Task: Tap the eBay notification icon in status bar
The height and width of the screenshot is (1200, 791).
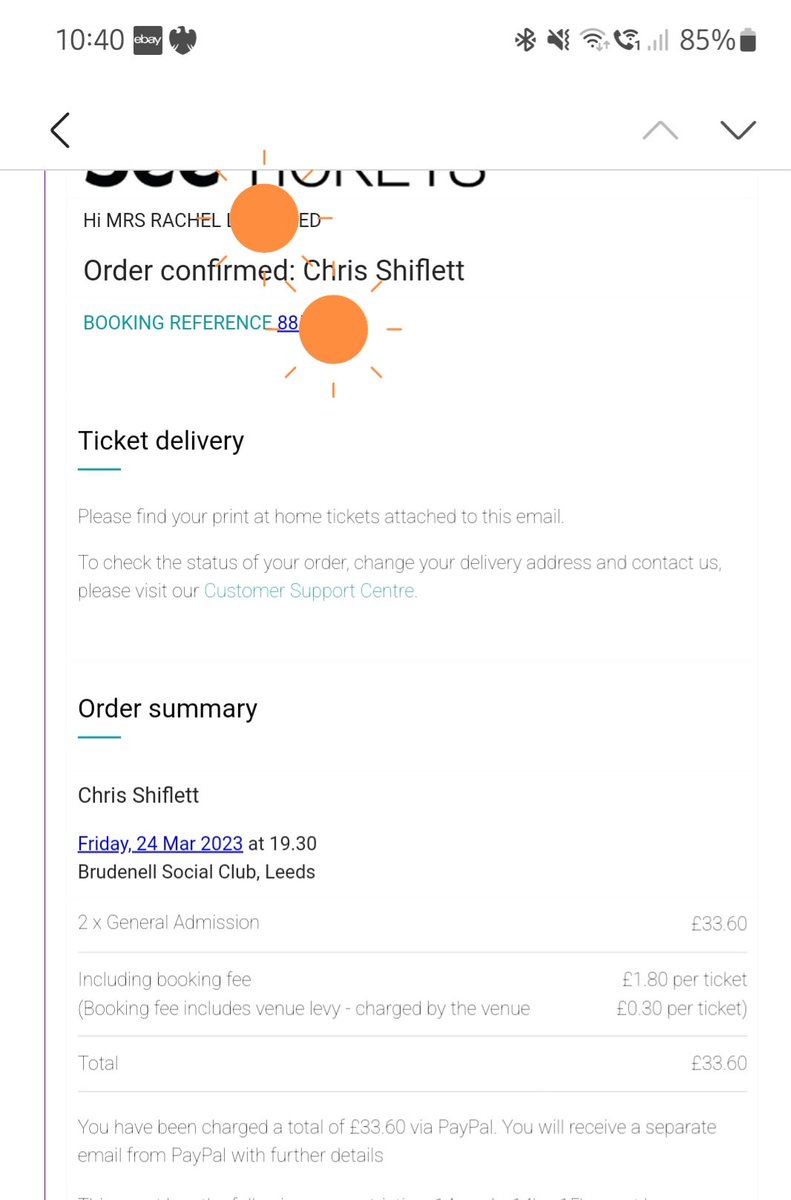Action: [x=148, y=41]
